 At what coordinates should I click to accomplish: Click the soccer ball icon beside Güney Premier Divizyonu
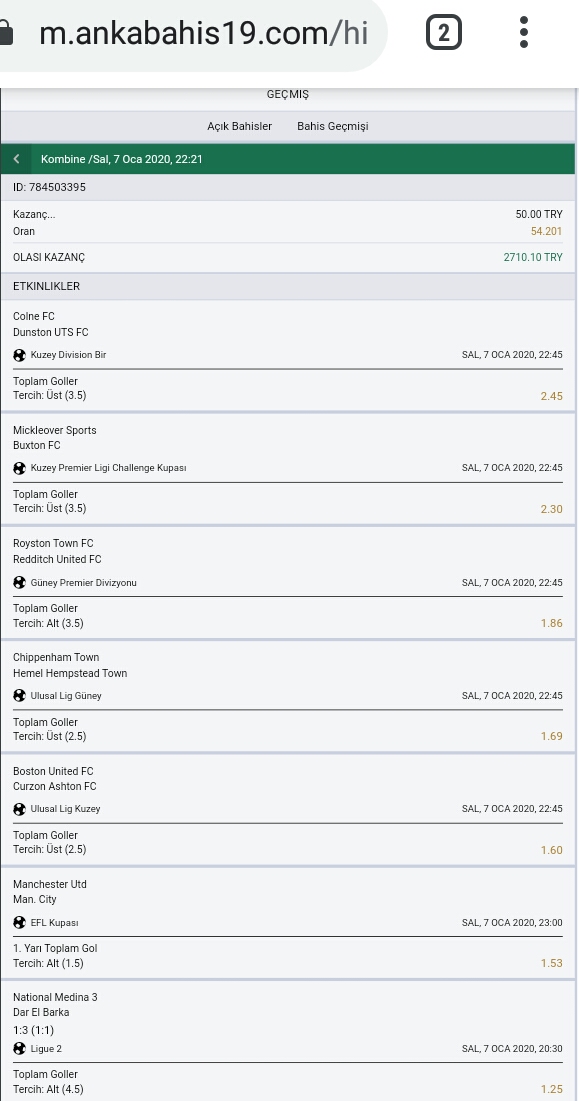(x=20, y=583)
